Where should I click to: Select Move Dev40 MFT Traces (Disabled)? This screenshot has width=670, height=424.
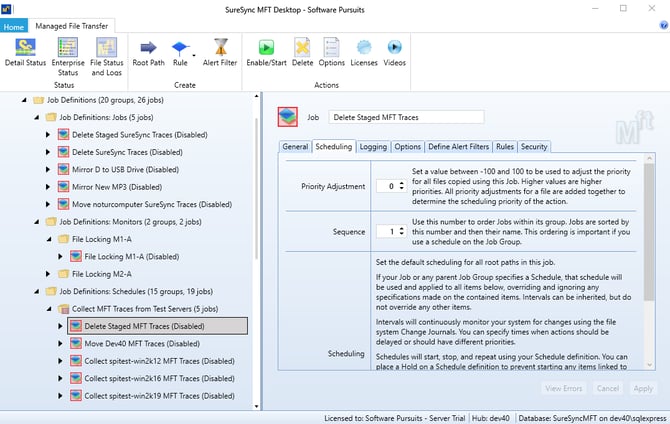tap(141, 344)
